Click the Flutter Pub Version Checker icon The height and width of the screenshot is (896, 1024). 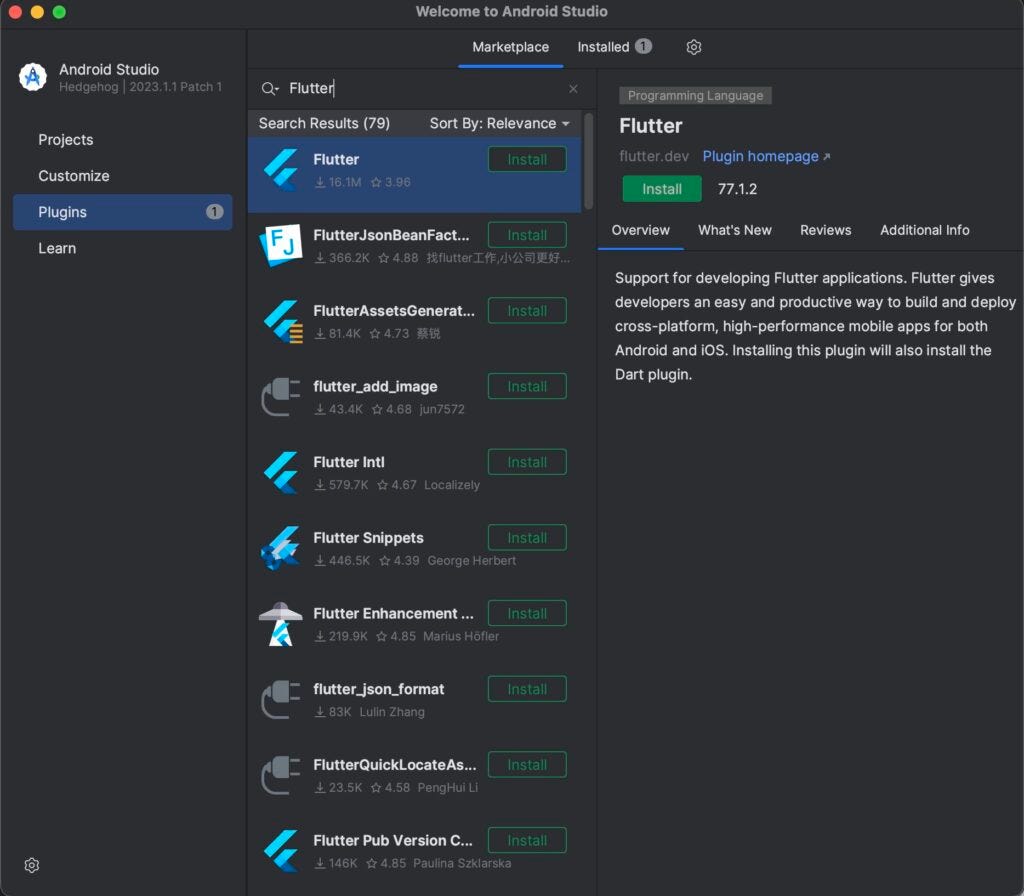click(283, 849)
